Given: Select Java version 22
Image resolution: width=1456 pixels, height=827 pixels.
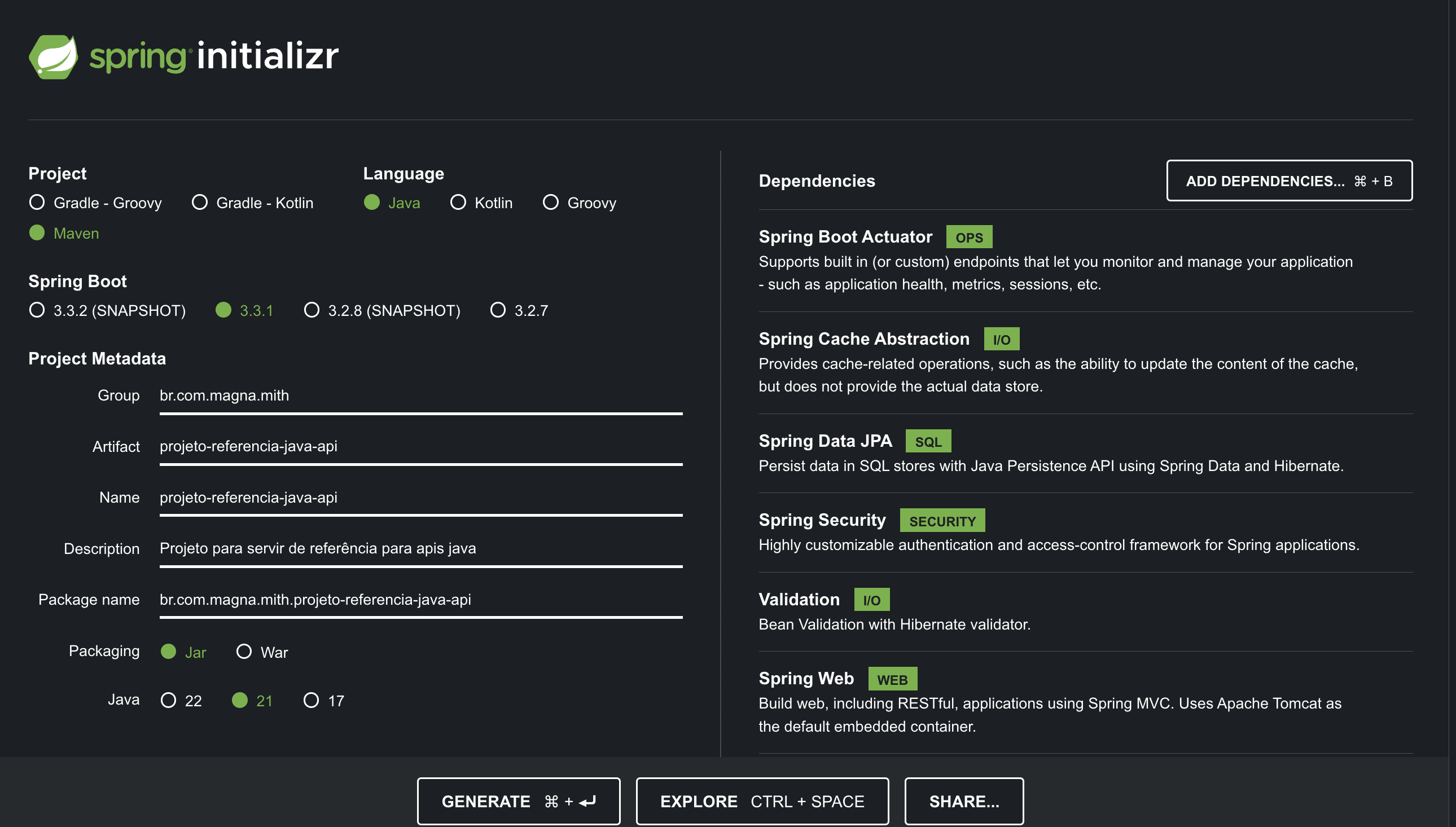Looking at the screenshot, I should (x=169, y=700).
